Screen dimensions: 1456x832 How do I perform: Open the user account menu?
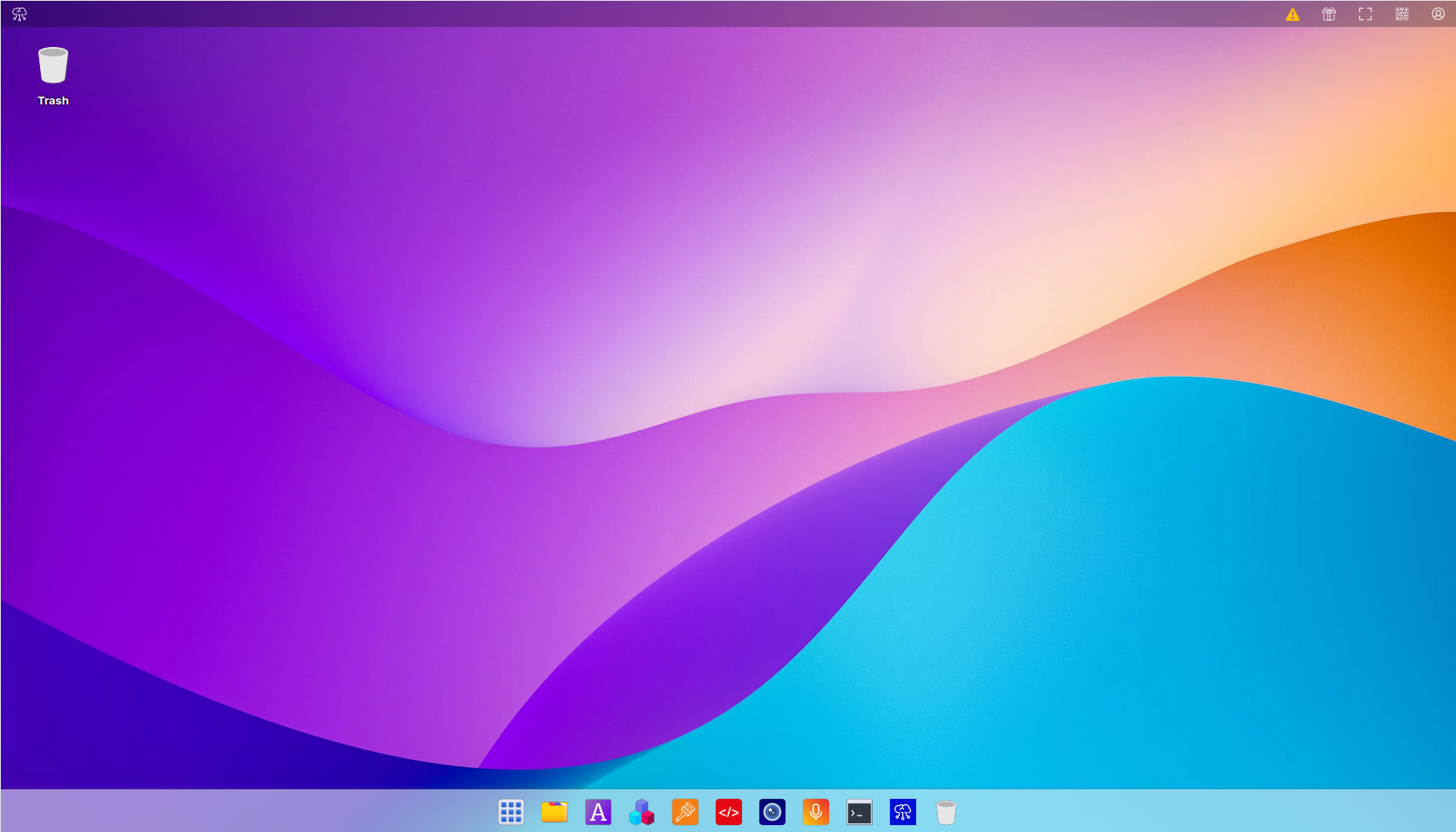coord(1439,14)
